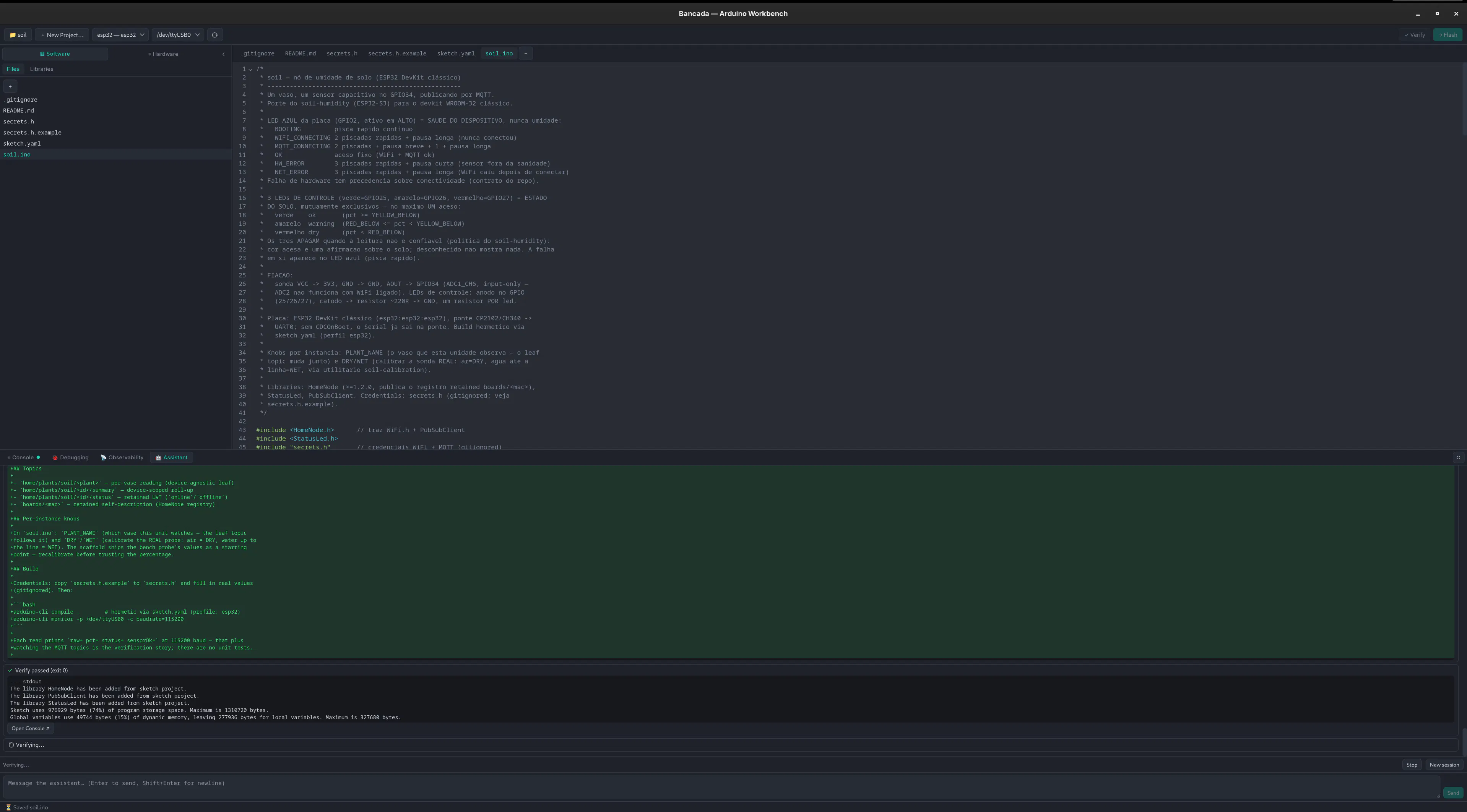Open .gitignore in the file list

pyautogui.click(x=115, y=100)
